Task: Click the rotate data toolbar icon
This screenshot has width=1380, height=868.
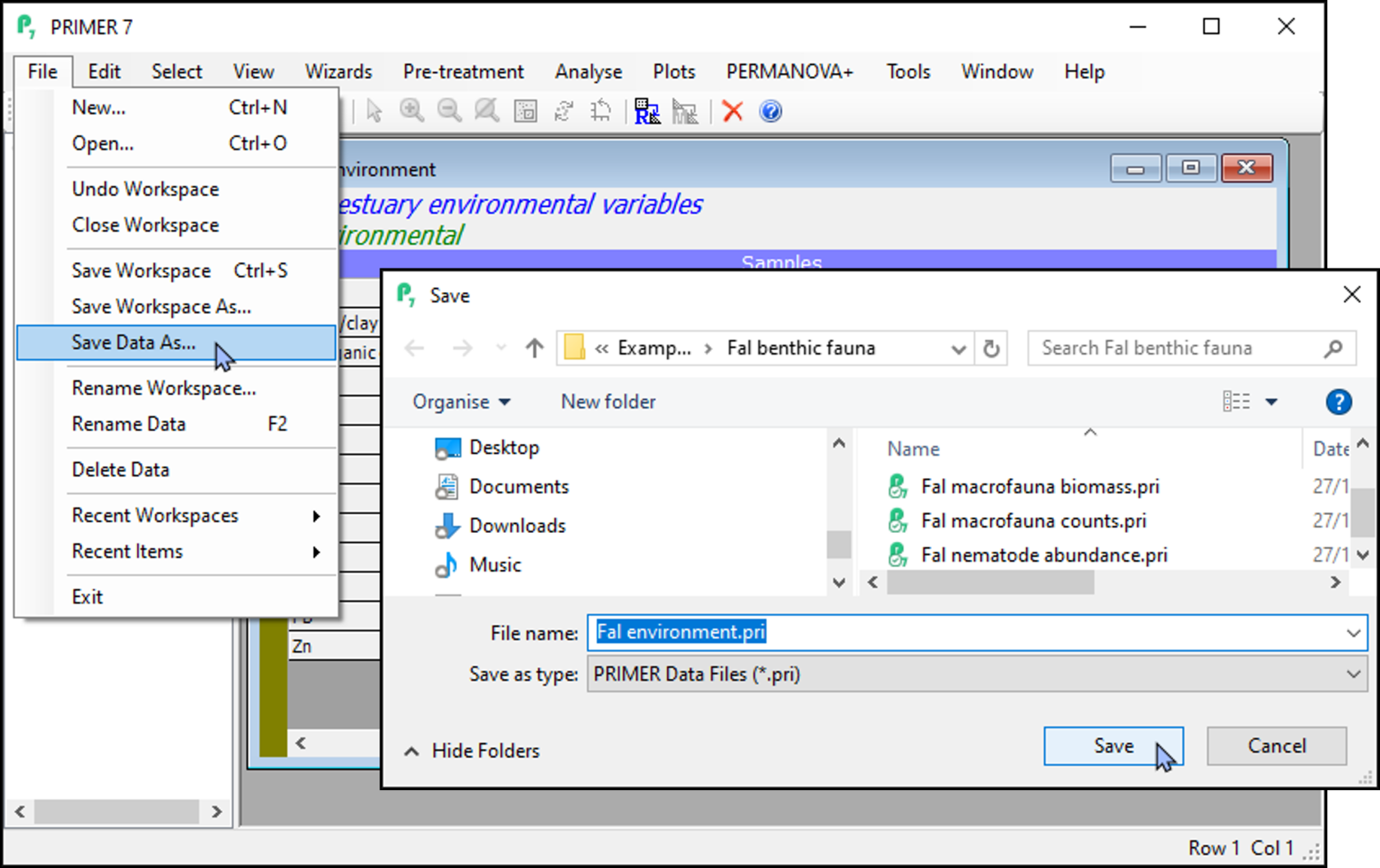Action: pyautogui.click(x=563, y=111)
